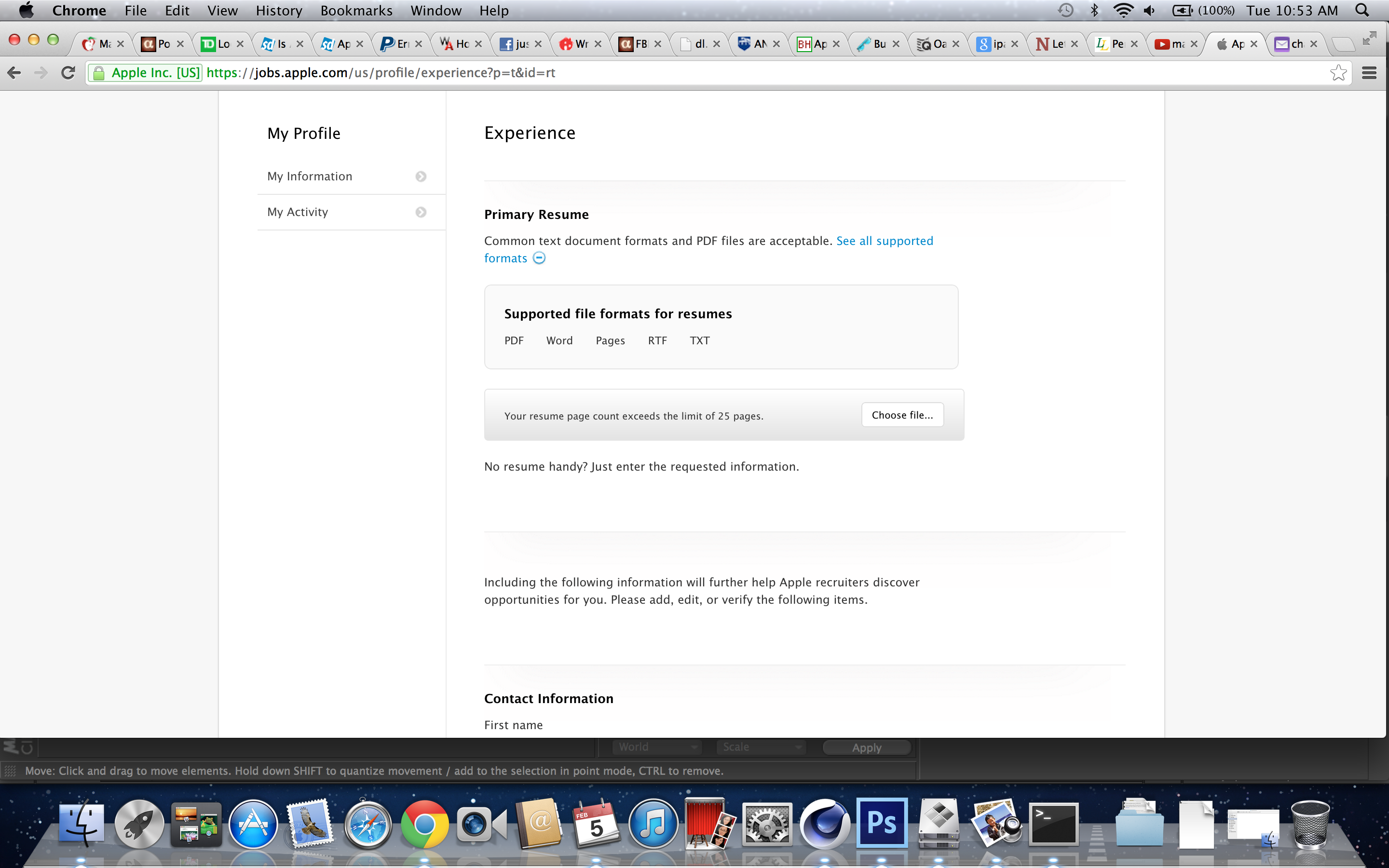Open a new Chrome tab button
This screenshot has width=1389, height=868.
pyautogui.click(x=1343, y=44)
